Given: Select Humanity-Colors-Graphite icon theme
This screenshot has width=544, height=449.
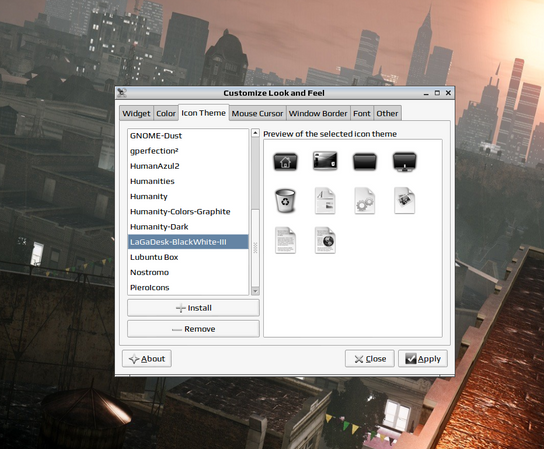Looking at the screenshot, I should [x=188, y=212].
